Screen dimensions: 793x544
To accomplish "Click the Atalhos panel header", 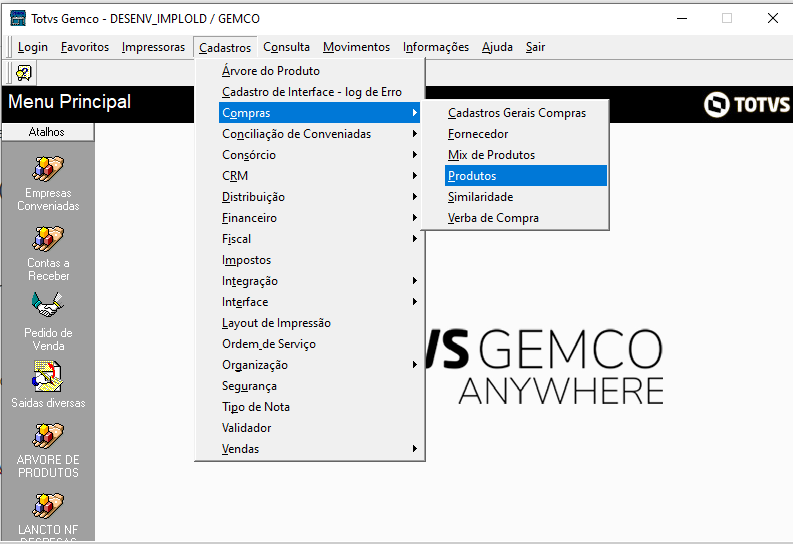I will tap(48, 132).
